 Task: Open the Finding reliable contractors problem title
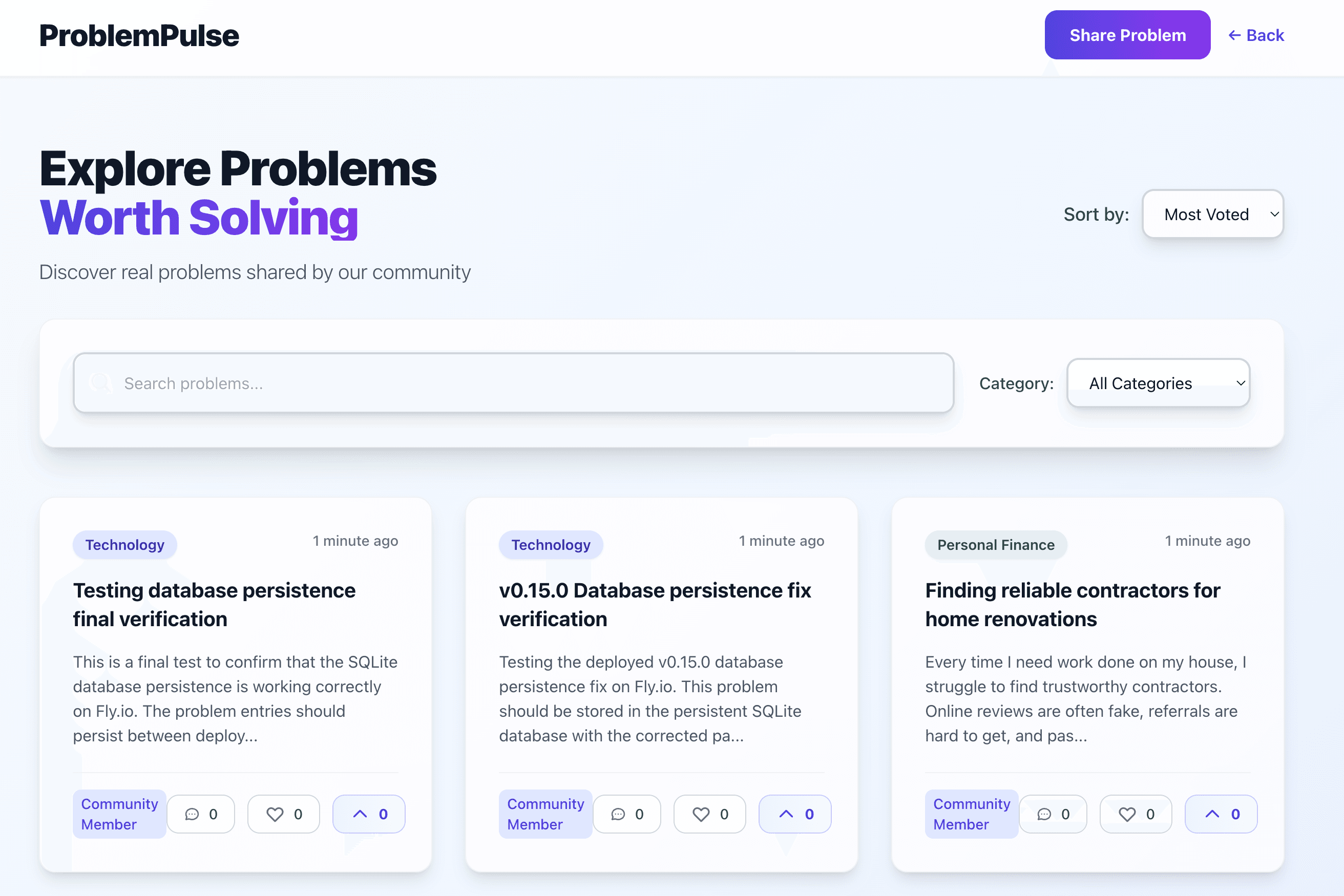click(1073, 605)
